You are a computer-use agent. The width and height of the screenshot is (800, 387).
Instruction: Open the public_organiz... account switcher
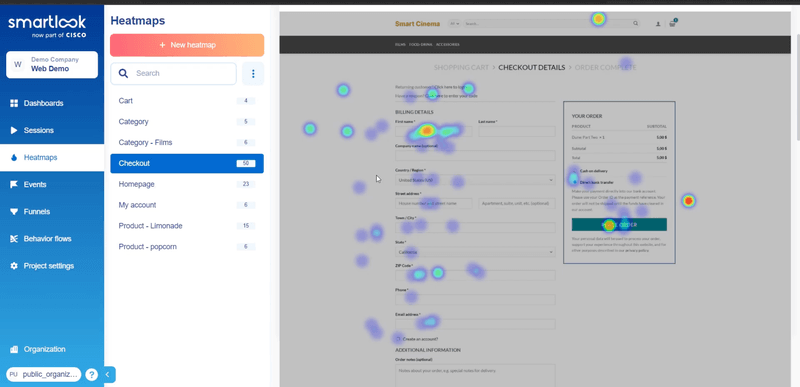[x=43, y=375]
